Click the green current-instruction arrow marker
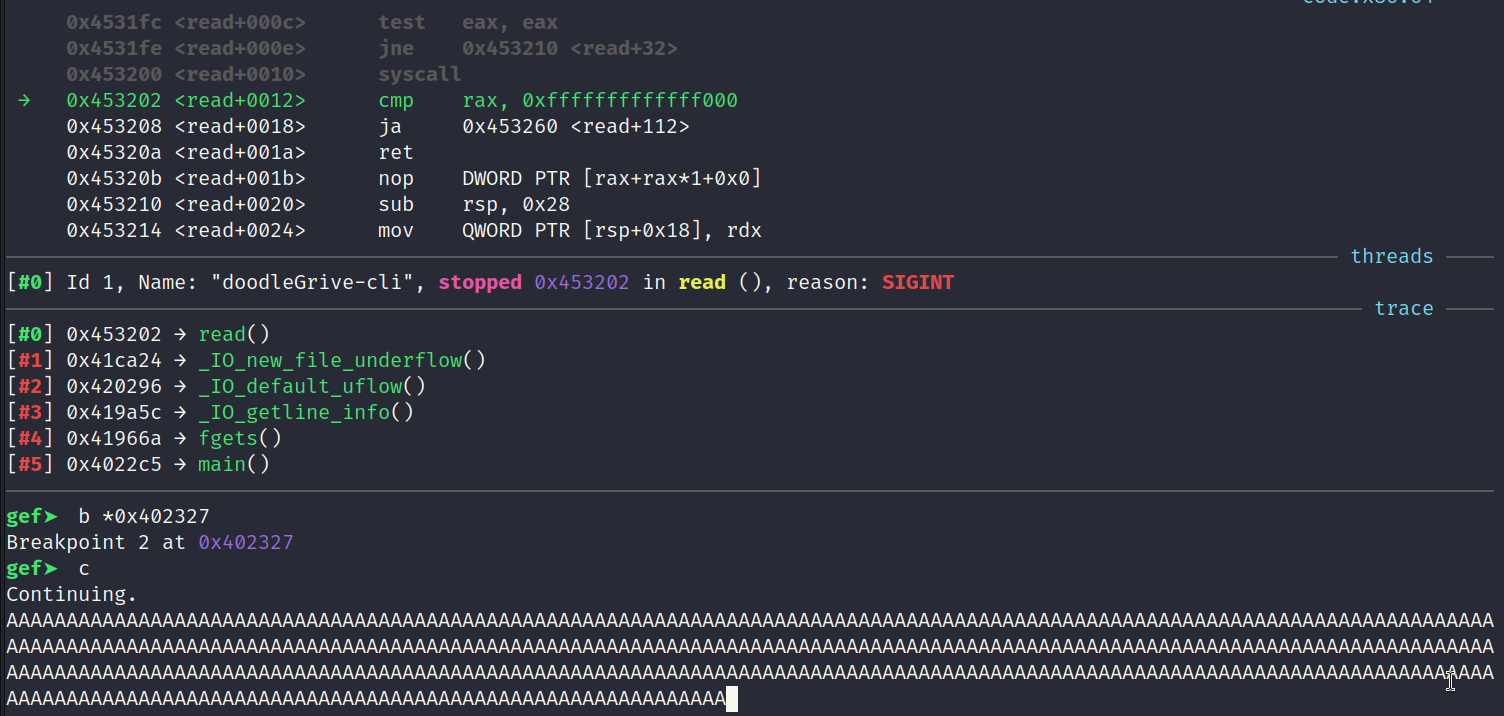Screen dimensions: 1504x716 [24, 100]
